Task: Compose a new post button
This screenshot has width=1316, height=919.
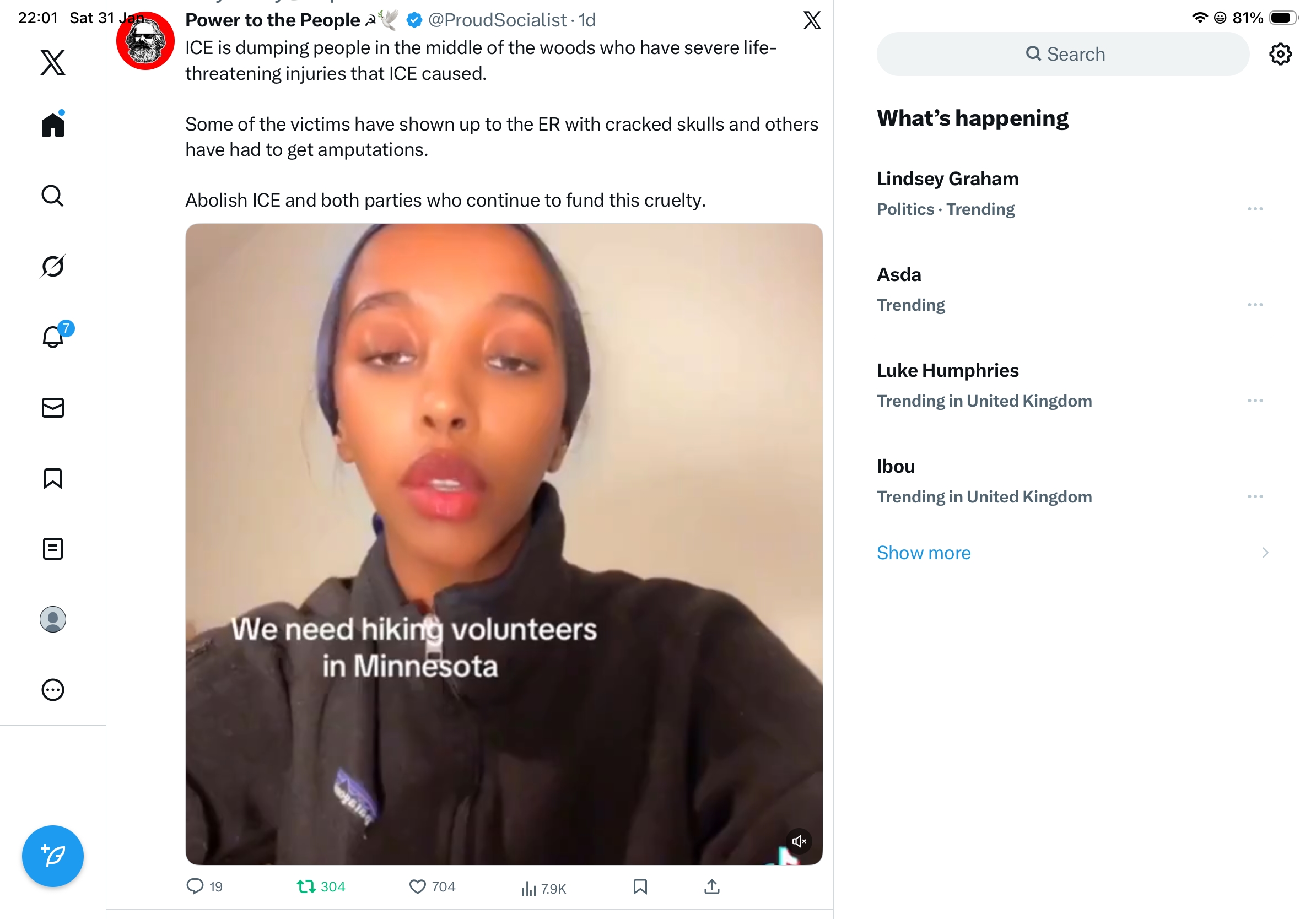Action: (x=53, y=856)
